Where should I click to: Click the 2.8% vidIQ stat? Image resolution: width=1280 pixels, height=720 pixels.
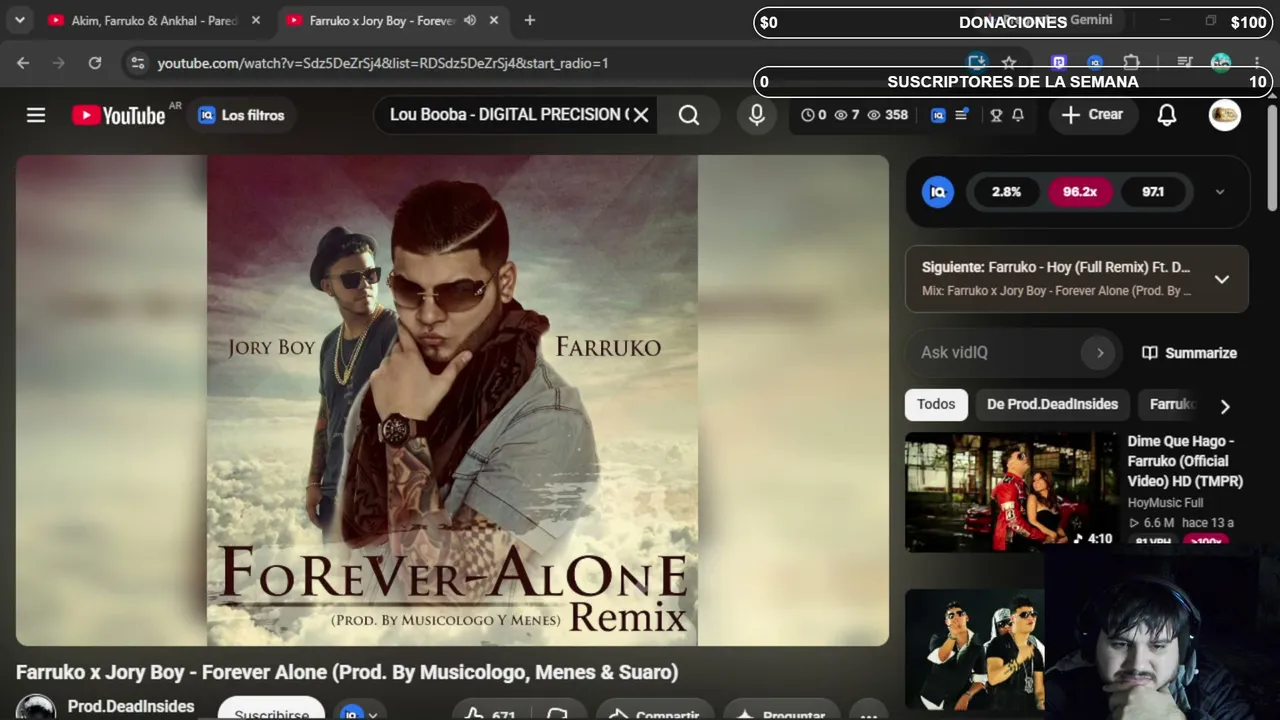[x=1006, y=192]
